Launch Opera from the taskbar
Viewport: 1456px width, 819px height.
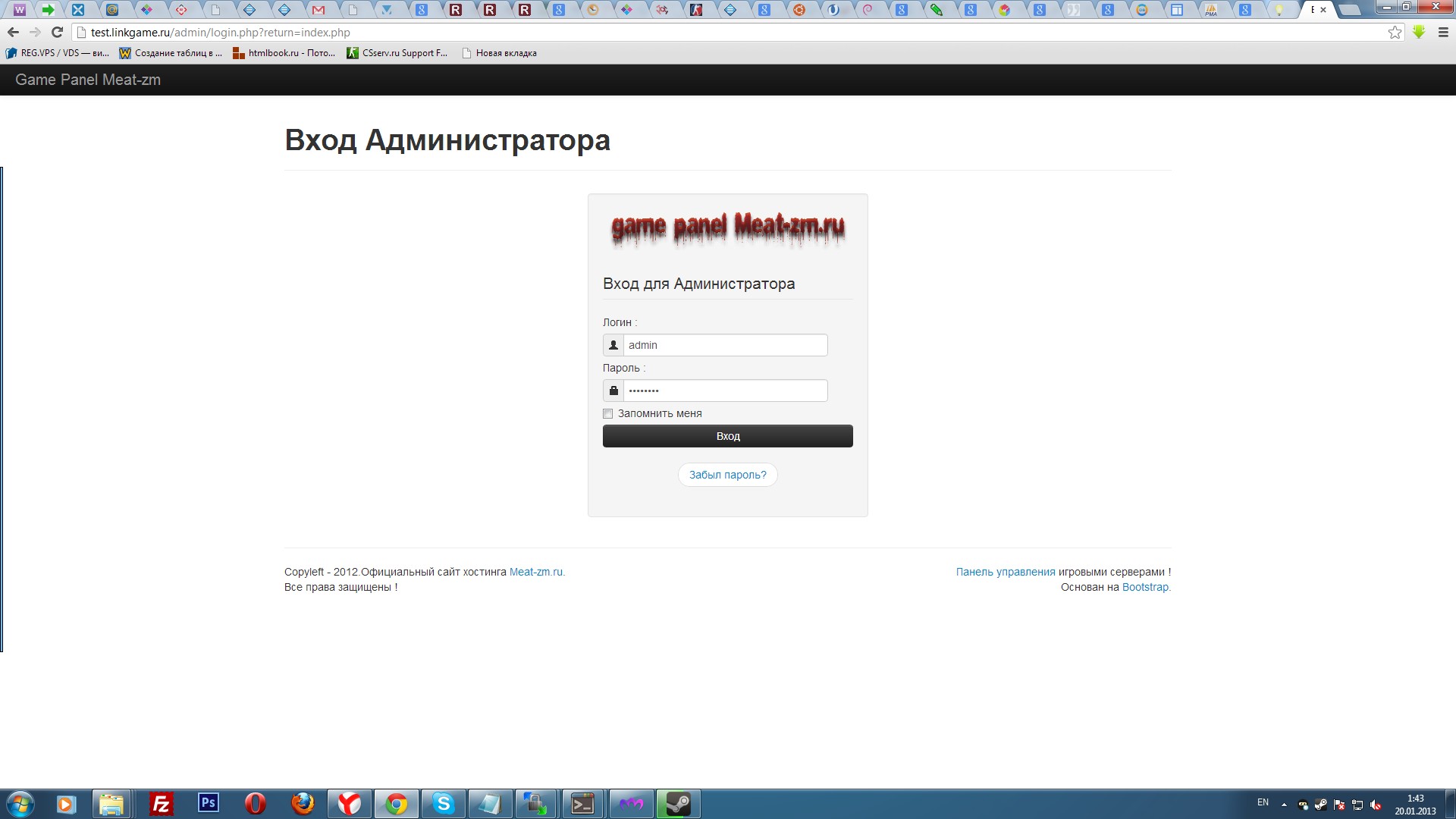(255, 804)
